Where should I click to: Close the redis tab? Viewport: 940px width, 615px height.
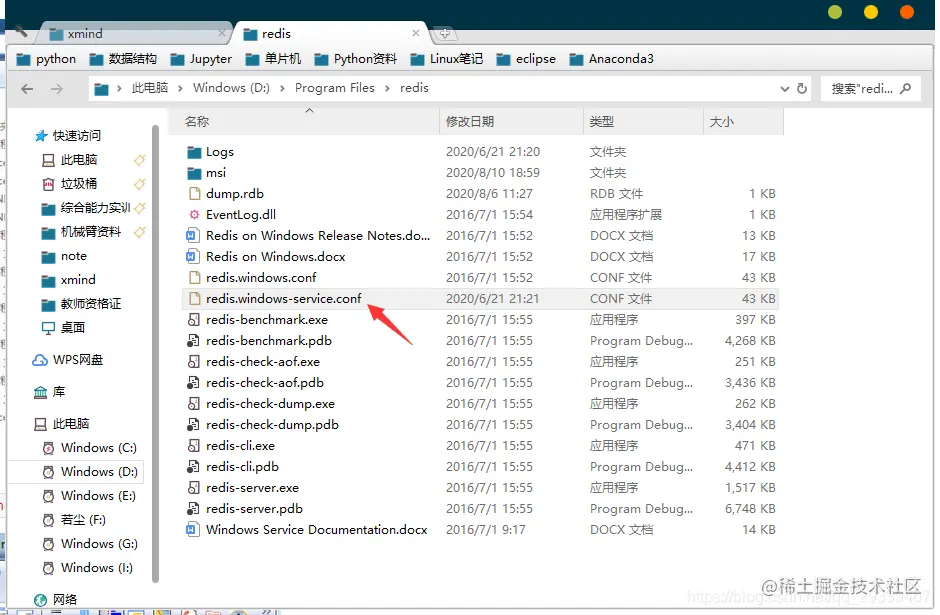click(x=415, y=34)
